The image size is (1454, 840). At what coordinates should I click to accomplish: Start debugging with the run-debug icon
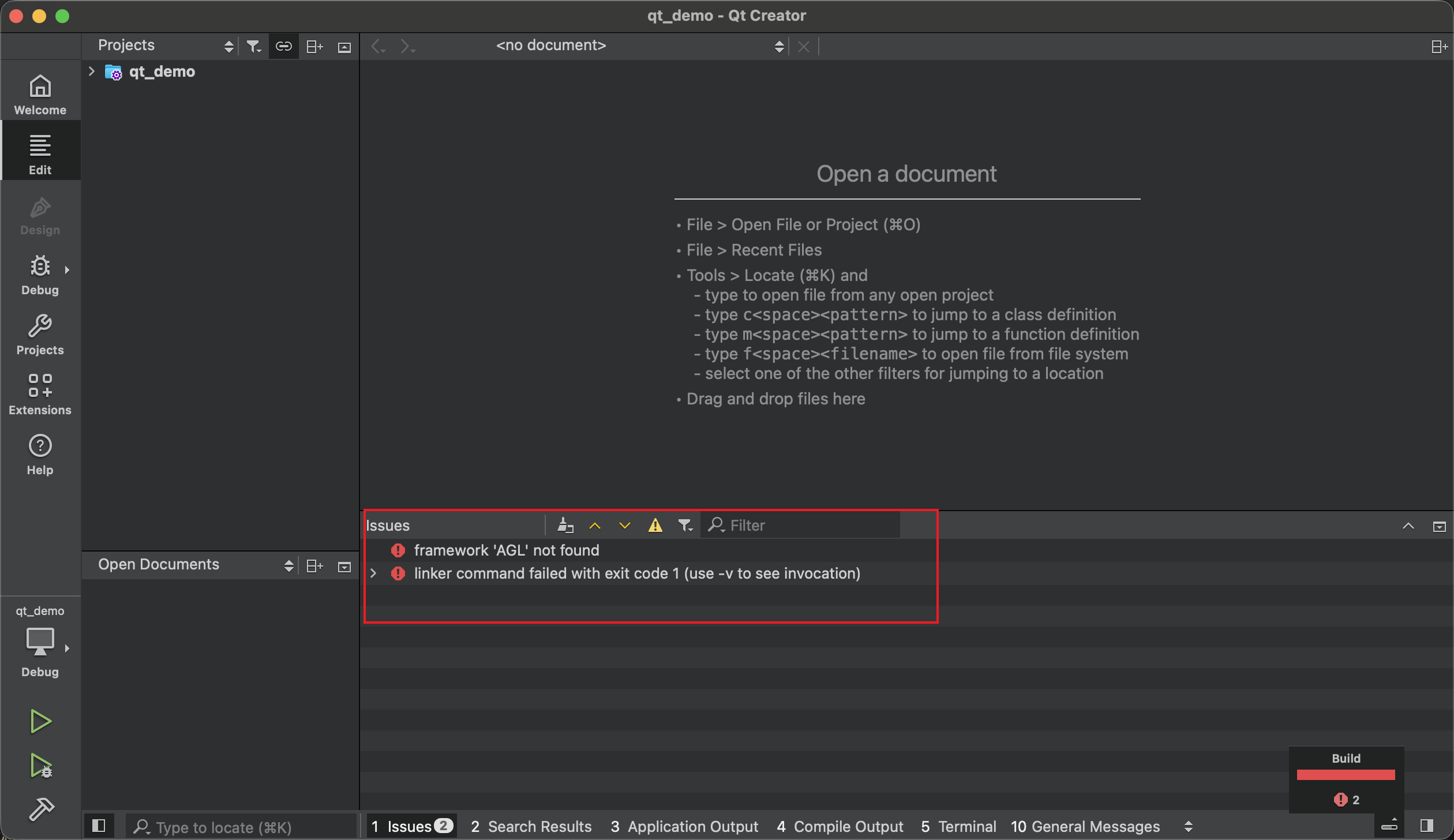(x=40, y=766)
